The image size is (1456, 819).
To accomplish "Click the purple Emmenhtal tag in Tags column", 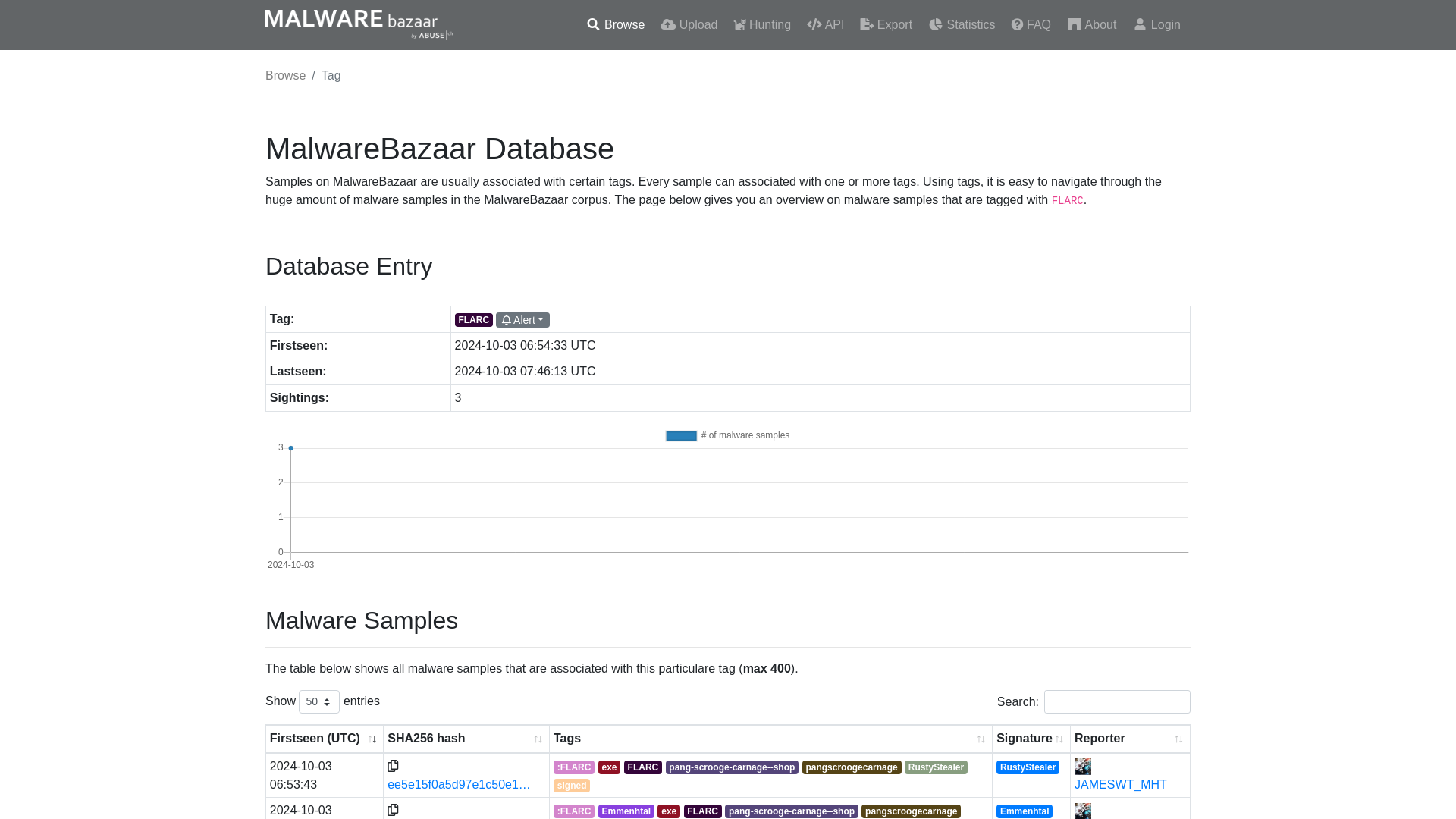I will (x=626, y=811).
